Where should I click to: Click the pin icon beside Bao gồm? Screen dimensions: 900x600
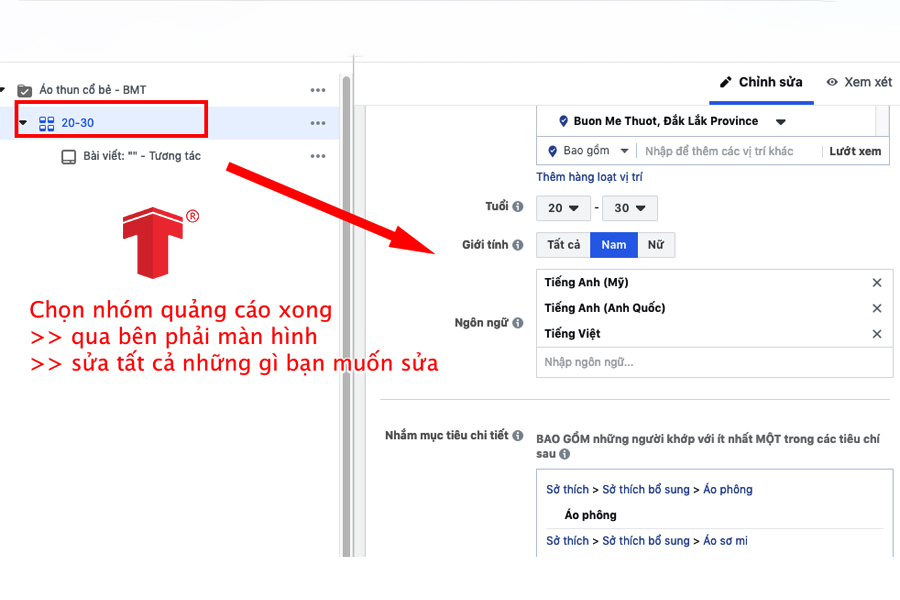click(552, 151)
